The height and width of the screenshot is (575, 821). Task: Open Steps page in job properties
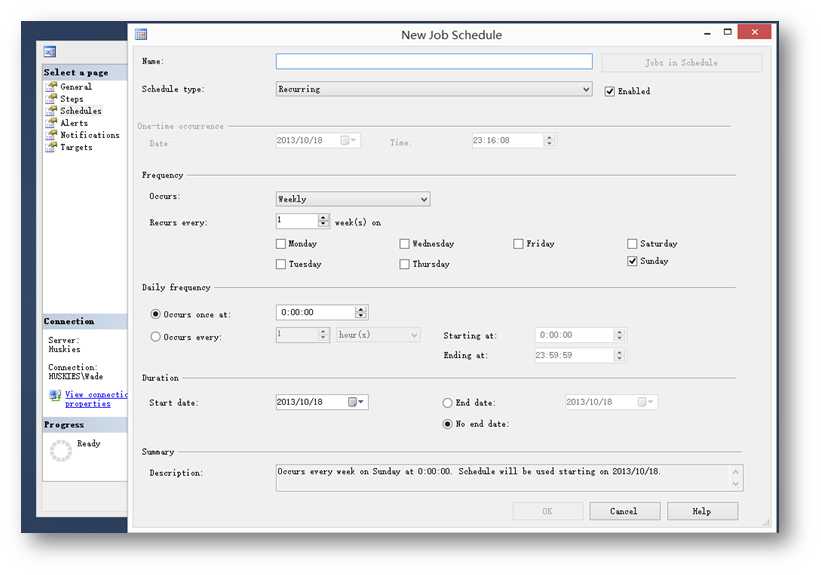72,98
